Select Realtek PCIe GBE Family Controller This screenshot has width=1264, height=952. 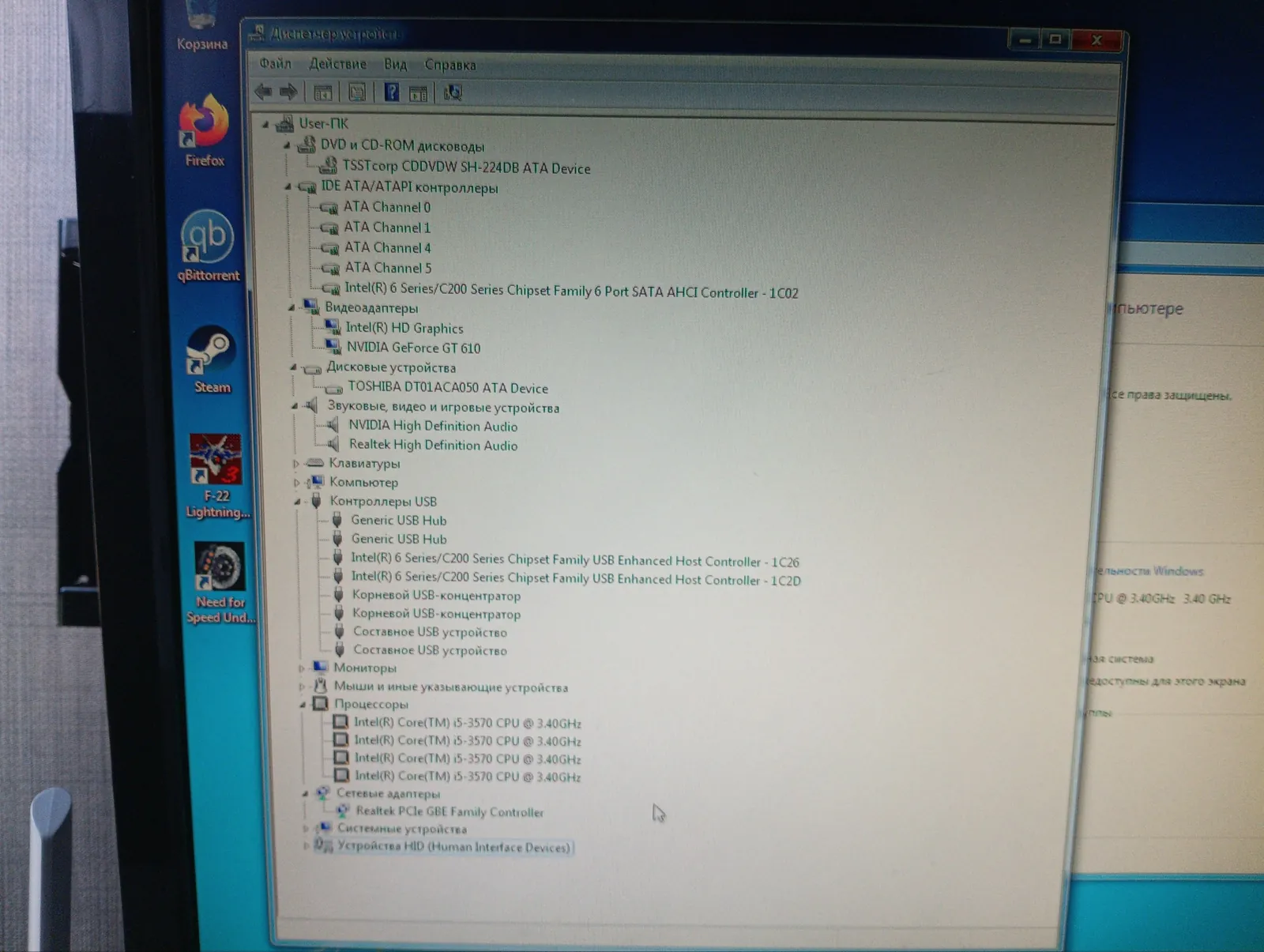(450, 811)
